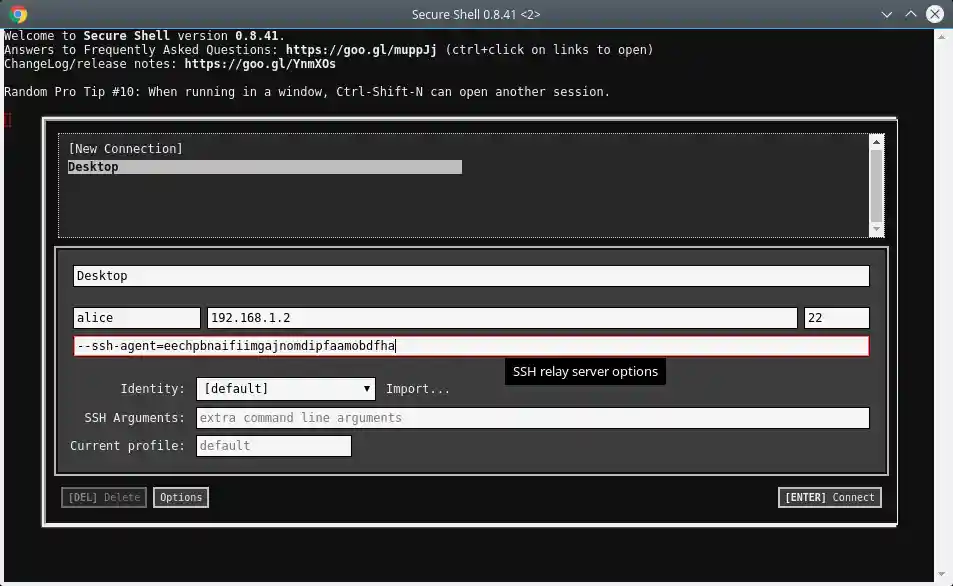Click the [ENTER] Connect button

pyautogui.click(x=830, y=497)
